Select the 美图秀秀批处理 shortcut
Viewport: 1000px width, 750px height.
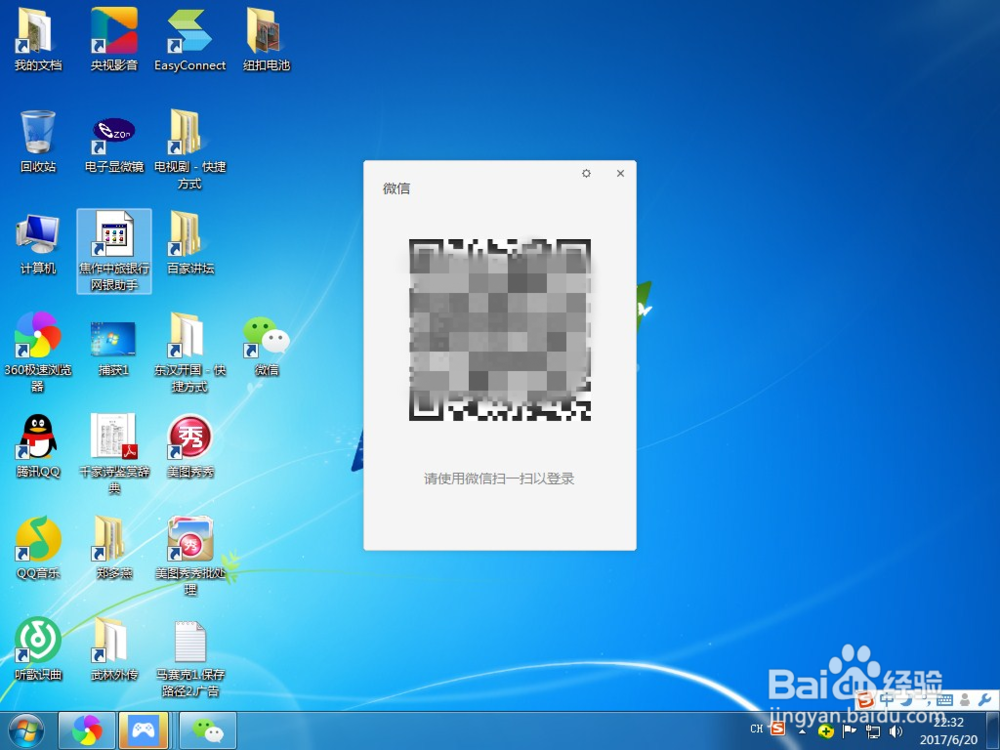click(190, 555)
